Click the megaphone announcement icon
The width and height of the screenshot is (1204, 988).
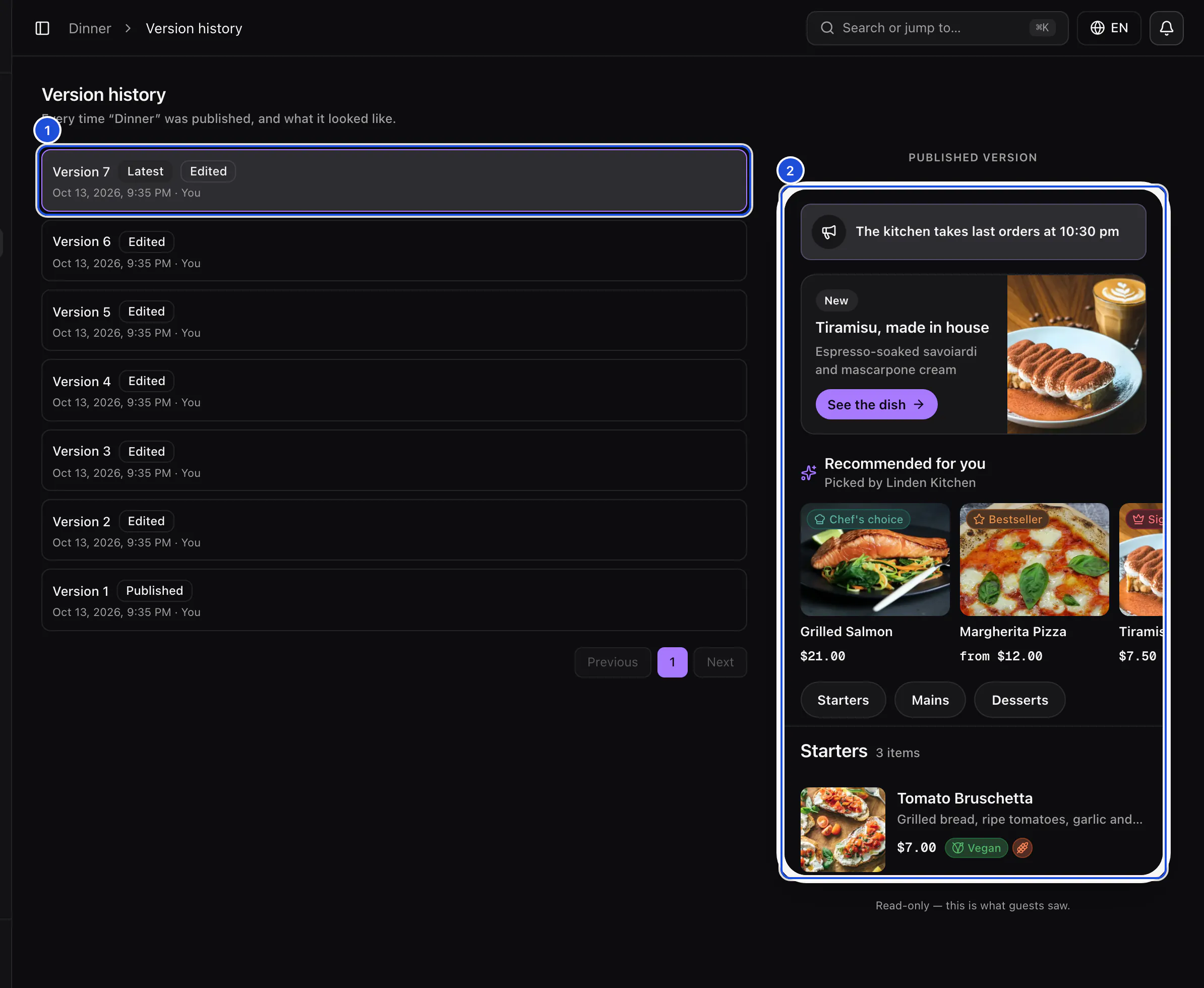click(829, 232)
